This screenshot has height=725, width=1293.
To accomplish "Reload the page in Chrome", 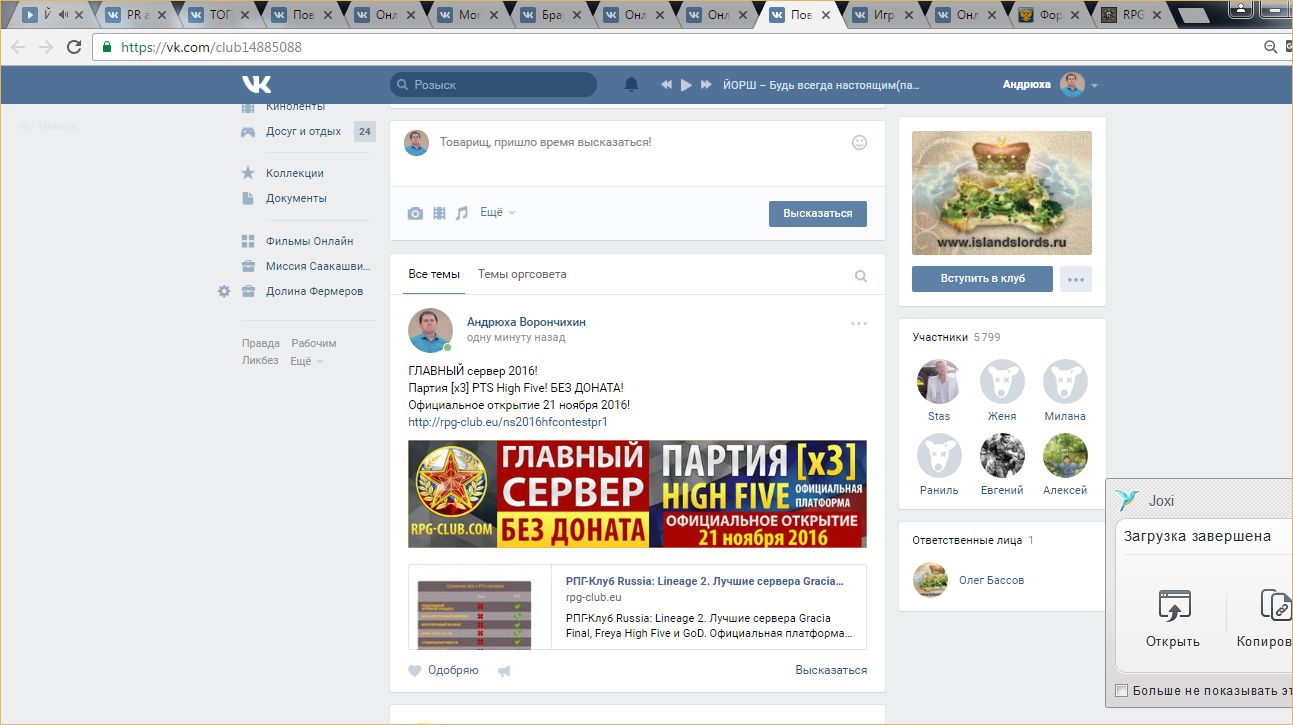I will point(74,47).
